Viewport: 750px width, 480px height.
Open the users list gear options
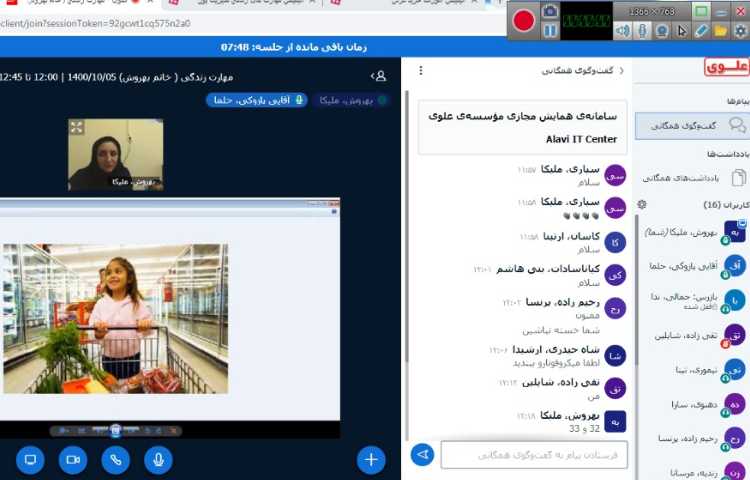click(x=642, y=205)
